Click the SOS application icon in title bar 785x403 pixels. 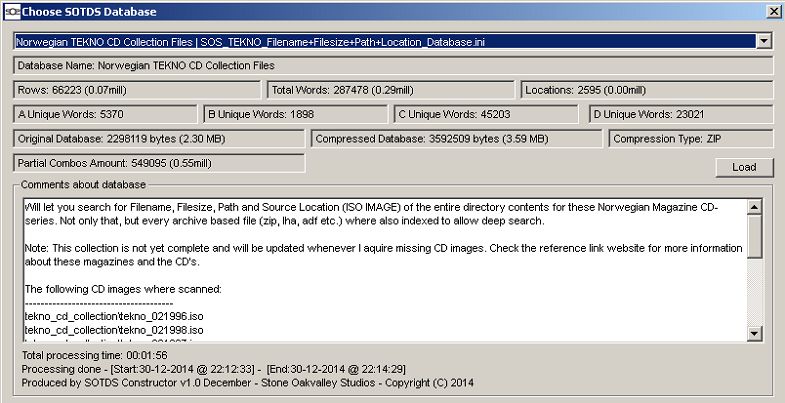coord(11,10)
